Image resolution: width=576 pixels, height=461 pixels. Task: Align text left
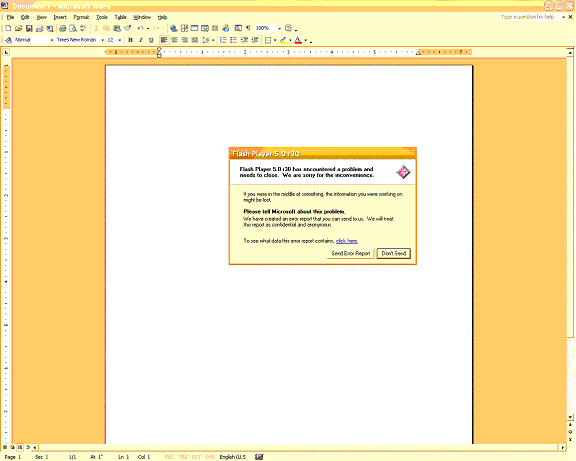point(164,40)
